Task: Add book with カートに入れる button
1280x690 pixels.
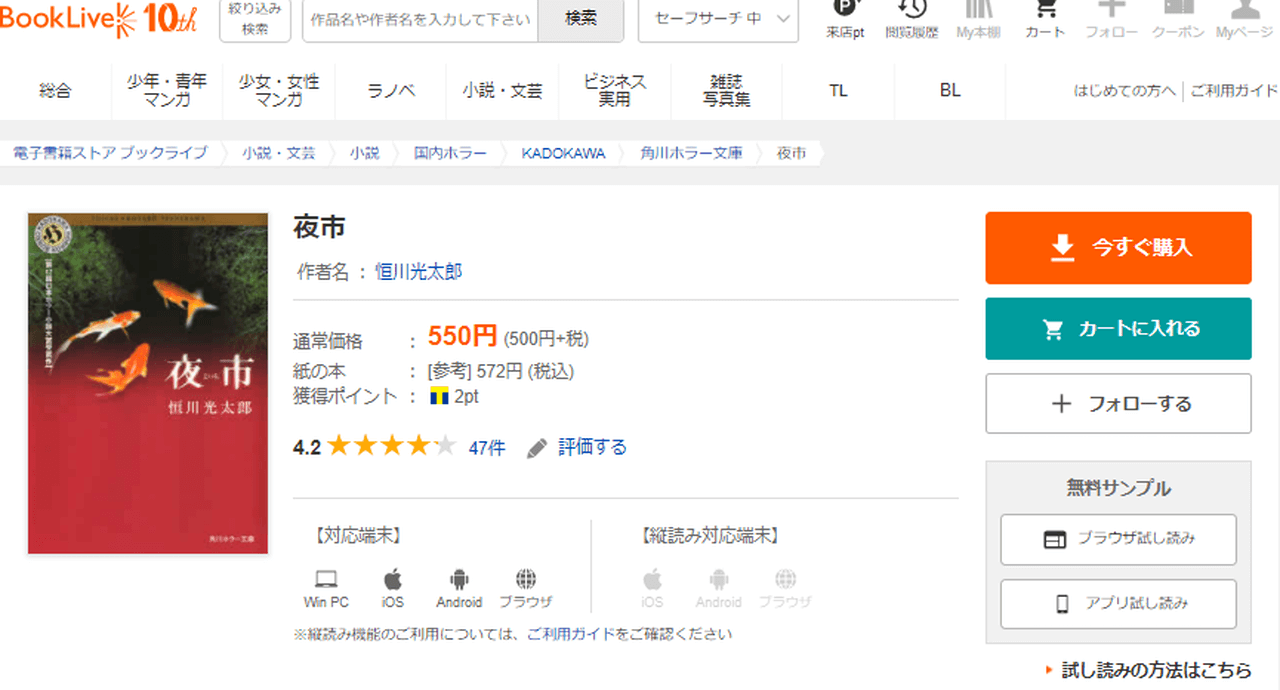Action: pyautogui.click(x=1118, y=329)
